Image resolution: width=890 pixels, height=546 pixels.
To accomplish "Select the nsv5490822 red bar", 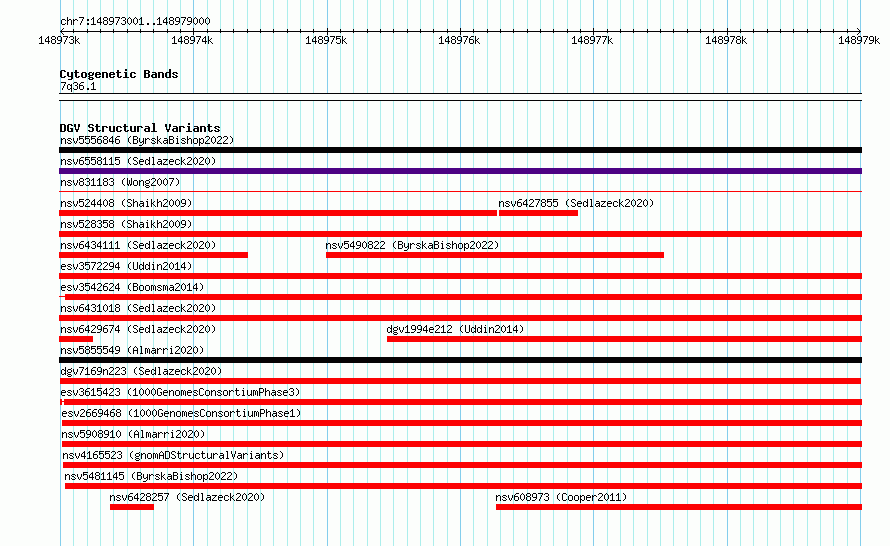I will [x=495, y=255].
